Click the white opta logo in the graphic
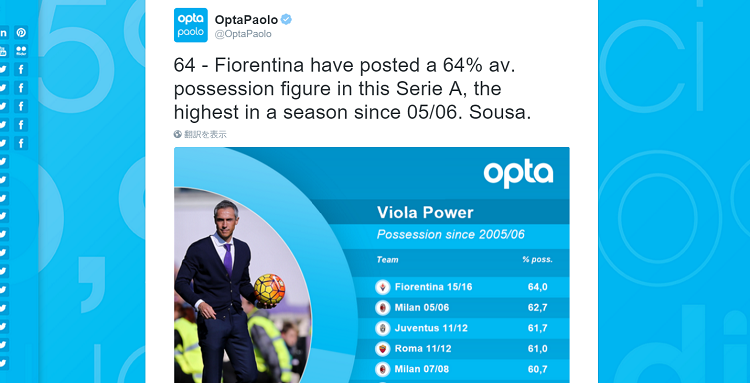The image size is (750, 383). pyautogui.click(x=518, y=175)
